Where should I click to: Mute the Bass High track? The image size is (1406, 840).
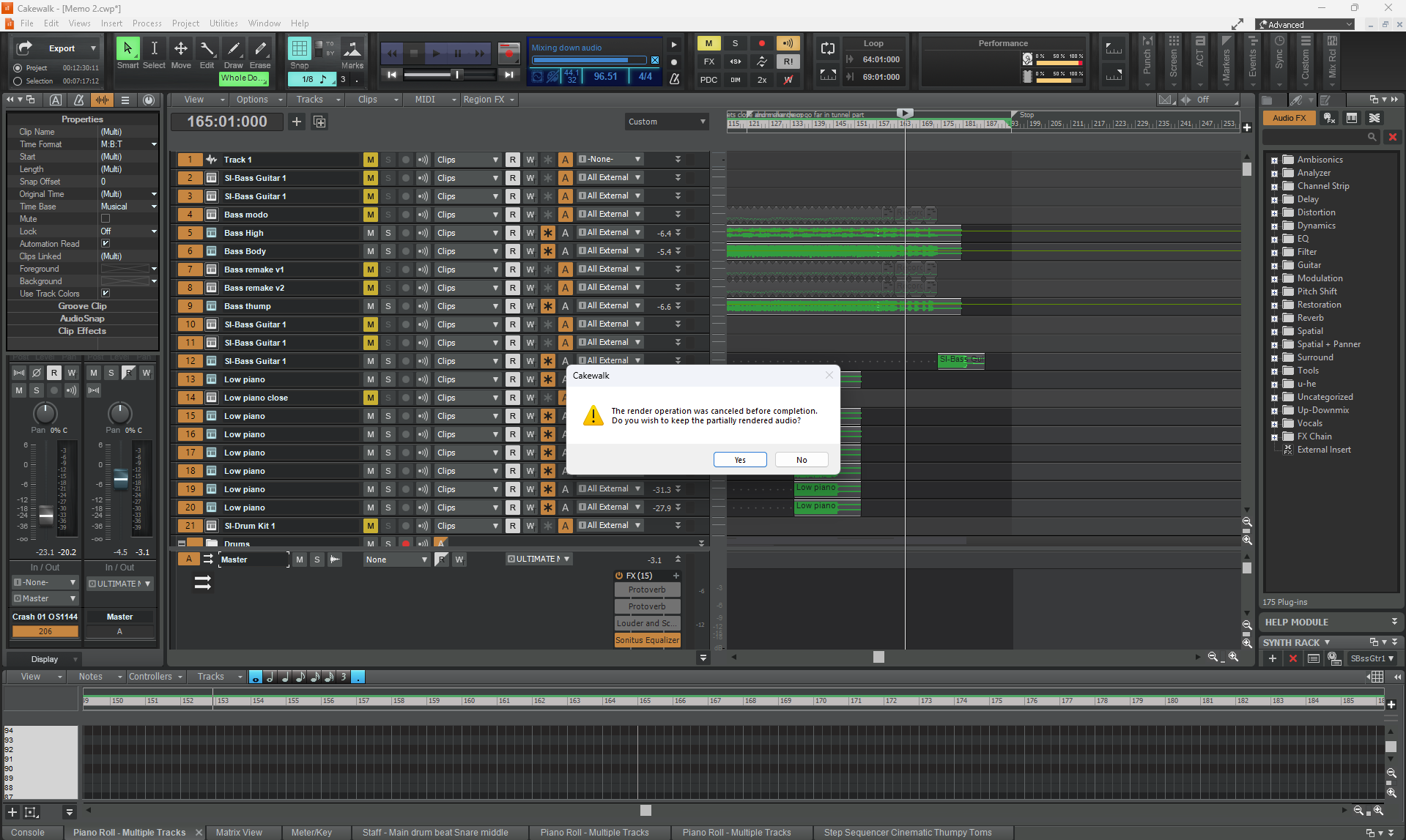click(371, 233)
